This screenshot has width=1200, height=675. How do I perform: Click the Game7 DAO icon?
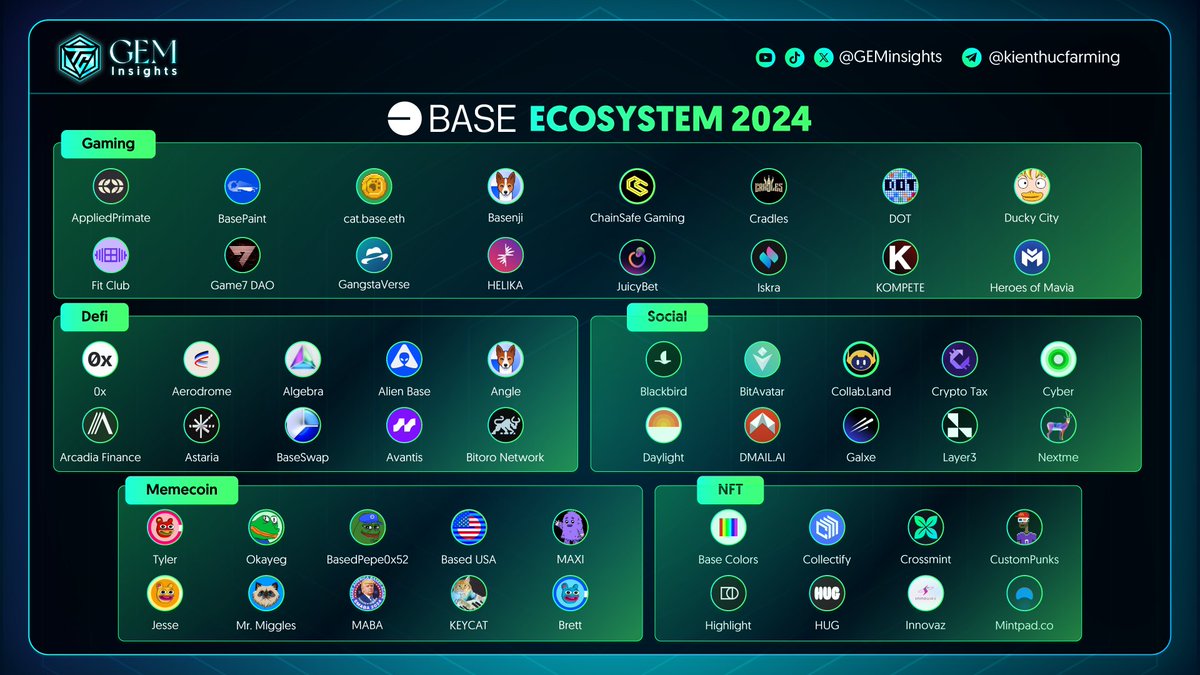(242, 255)
